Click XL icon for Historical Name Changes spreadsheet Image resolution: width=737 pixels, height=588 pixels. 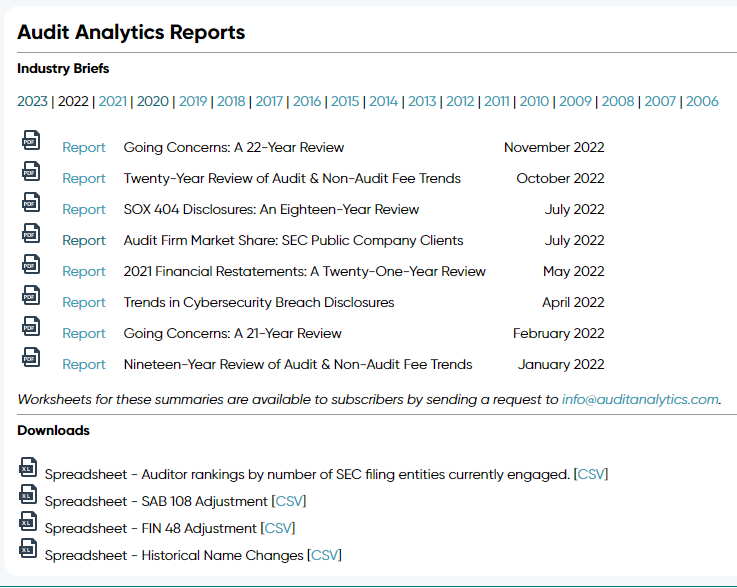[28, 549]
